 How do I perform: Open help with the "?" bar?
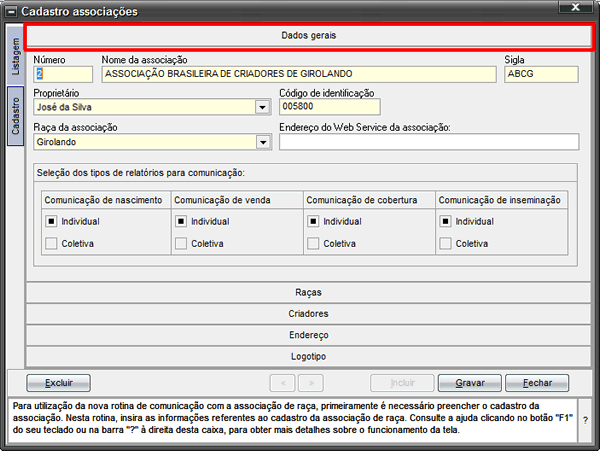585,420
